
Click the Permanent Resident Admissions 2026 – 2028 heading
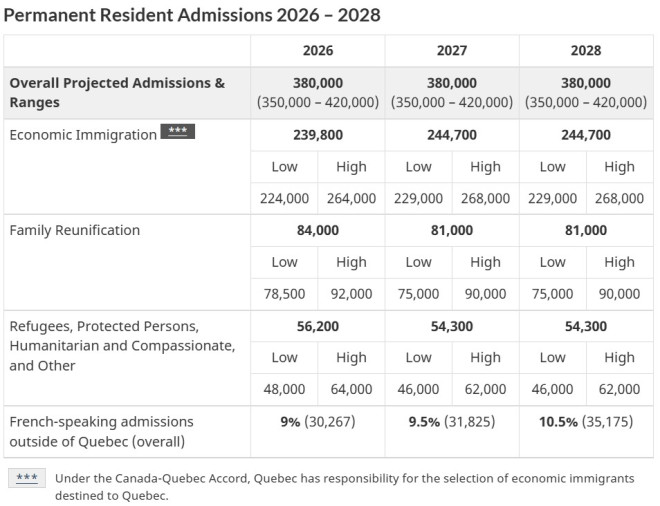(192, 15)
